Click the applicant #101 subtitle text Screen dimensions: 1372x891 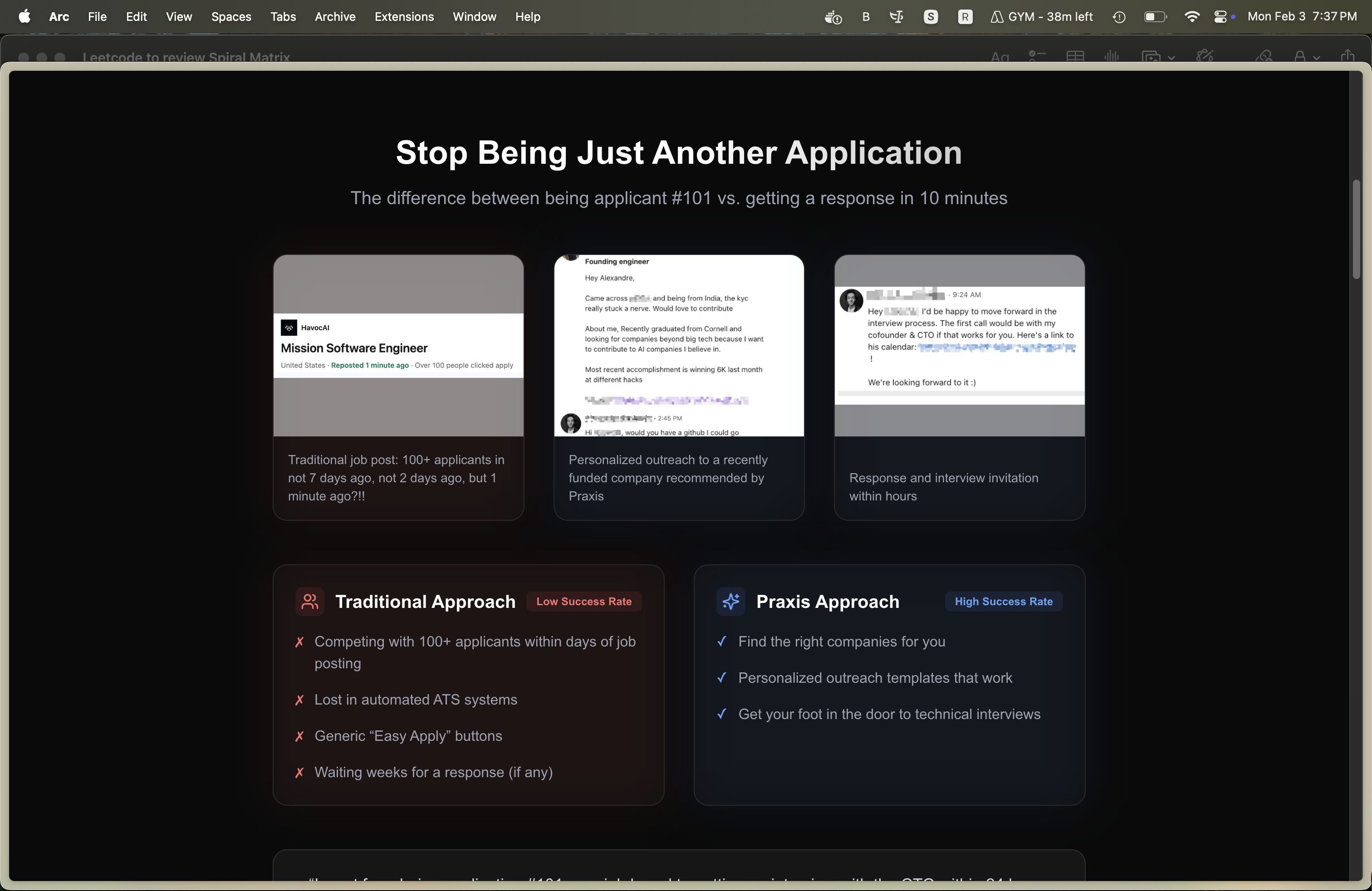[x=678, y=198]
